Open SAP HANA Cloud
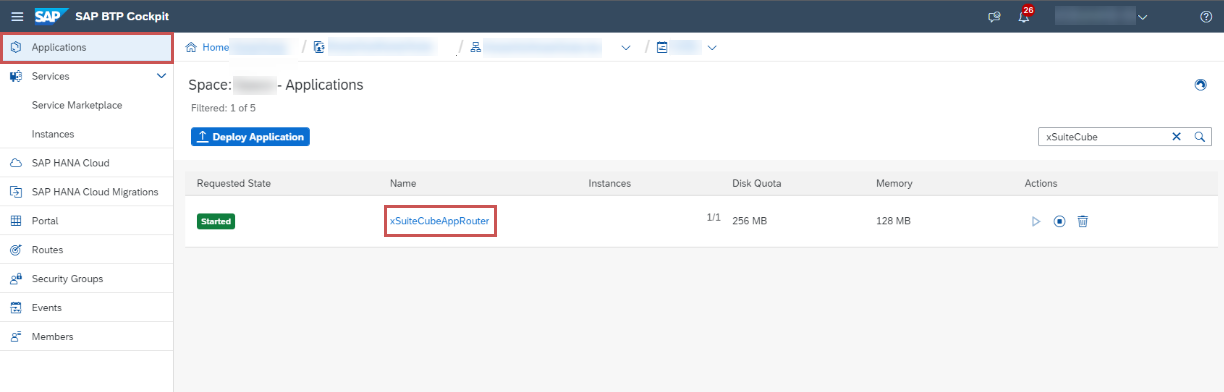This screenshot has height=392, width=1224. [x=70, y=163]
